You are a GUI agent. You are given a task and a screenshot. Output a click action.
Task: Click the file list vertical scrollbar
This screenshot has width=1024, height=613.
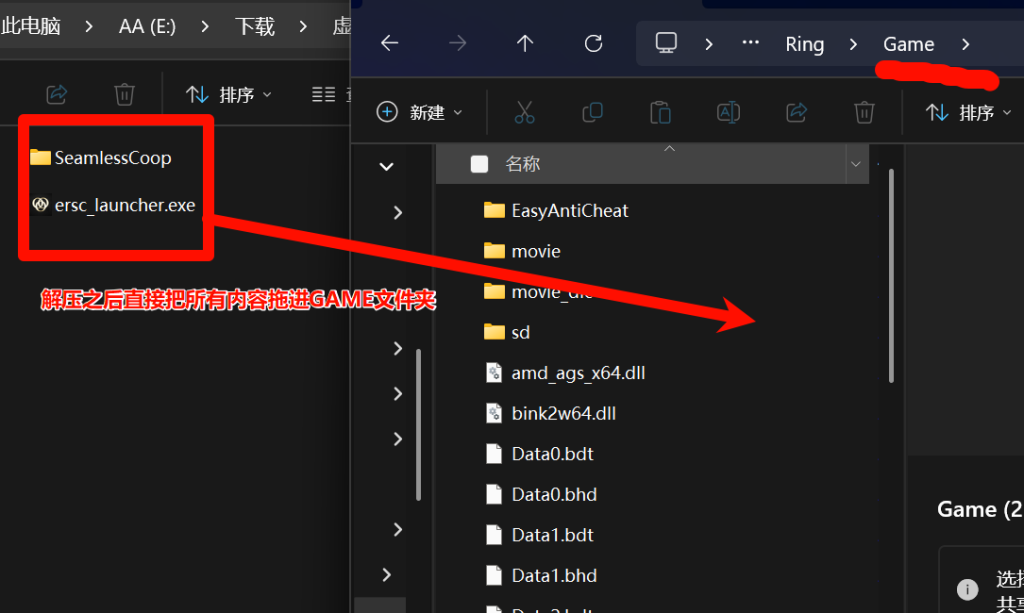[891, 275]
